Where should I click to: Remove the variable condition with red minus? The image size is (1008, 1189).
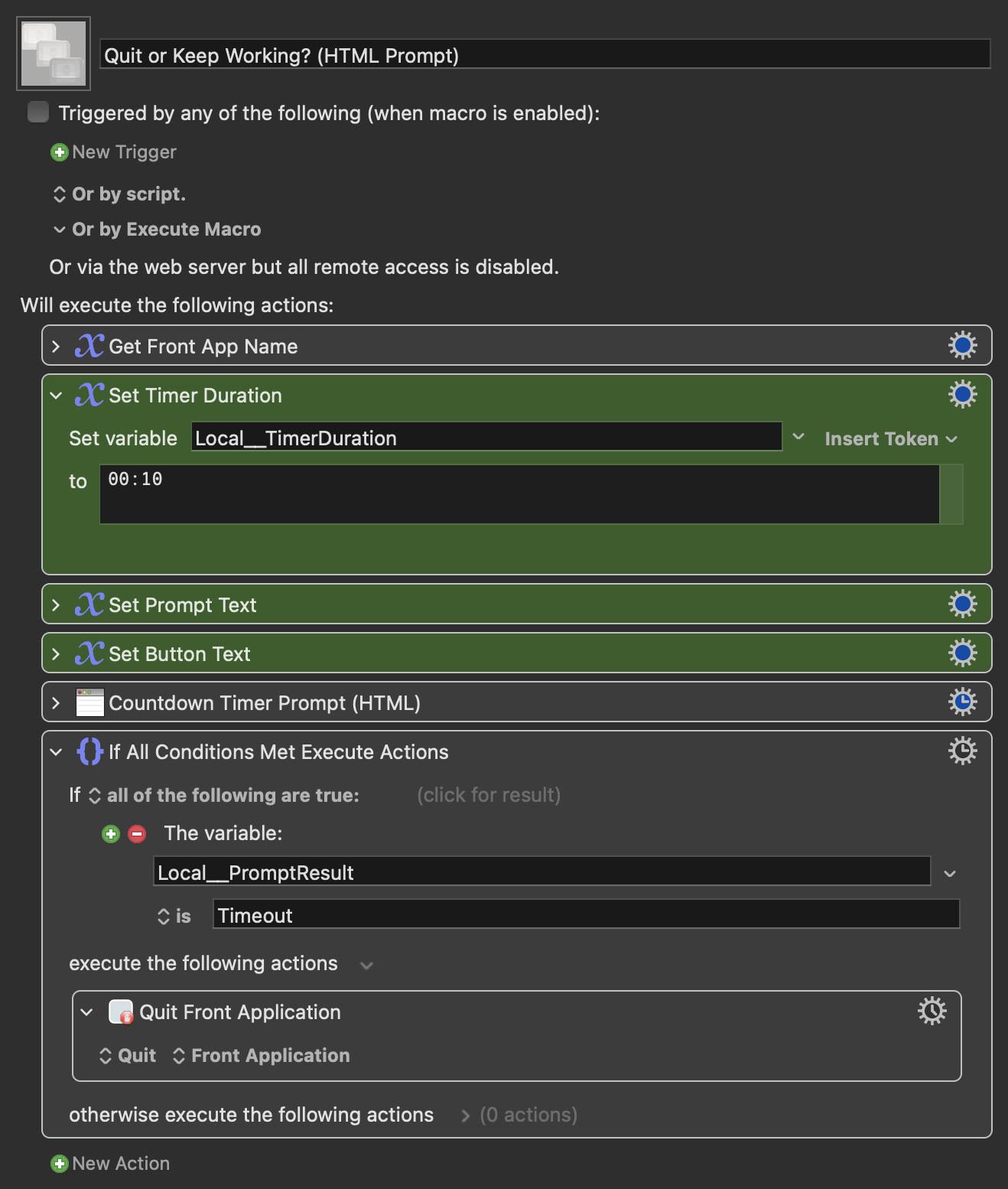point(137,834)
